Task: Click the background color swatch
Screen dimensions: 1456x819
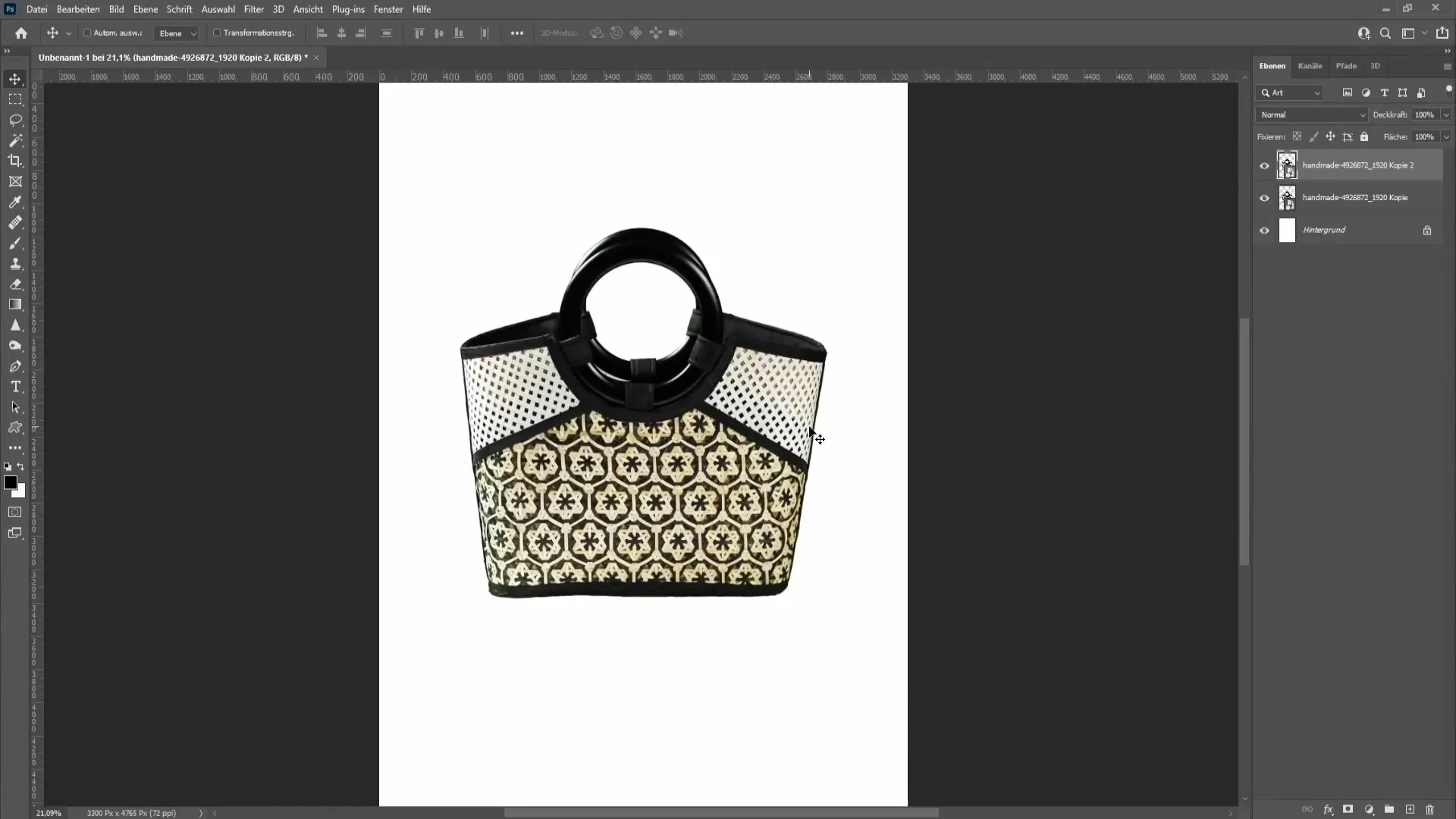Action: pos(21,493)
